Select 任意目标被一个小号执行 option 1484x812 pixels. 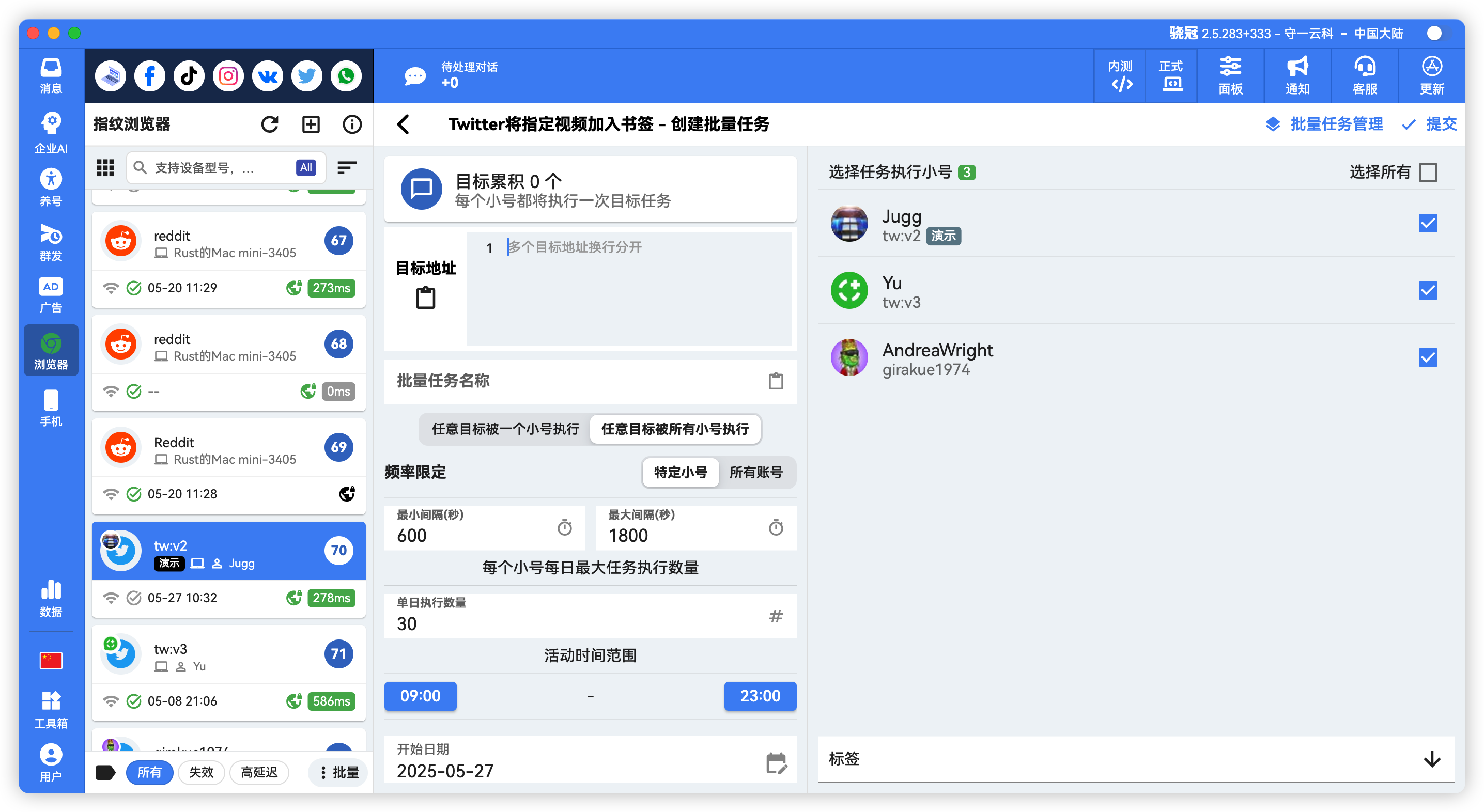pyautogui.click(x=505, y=429)
